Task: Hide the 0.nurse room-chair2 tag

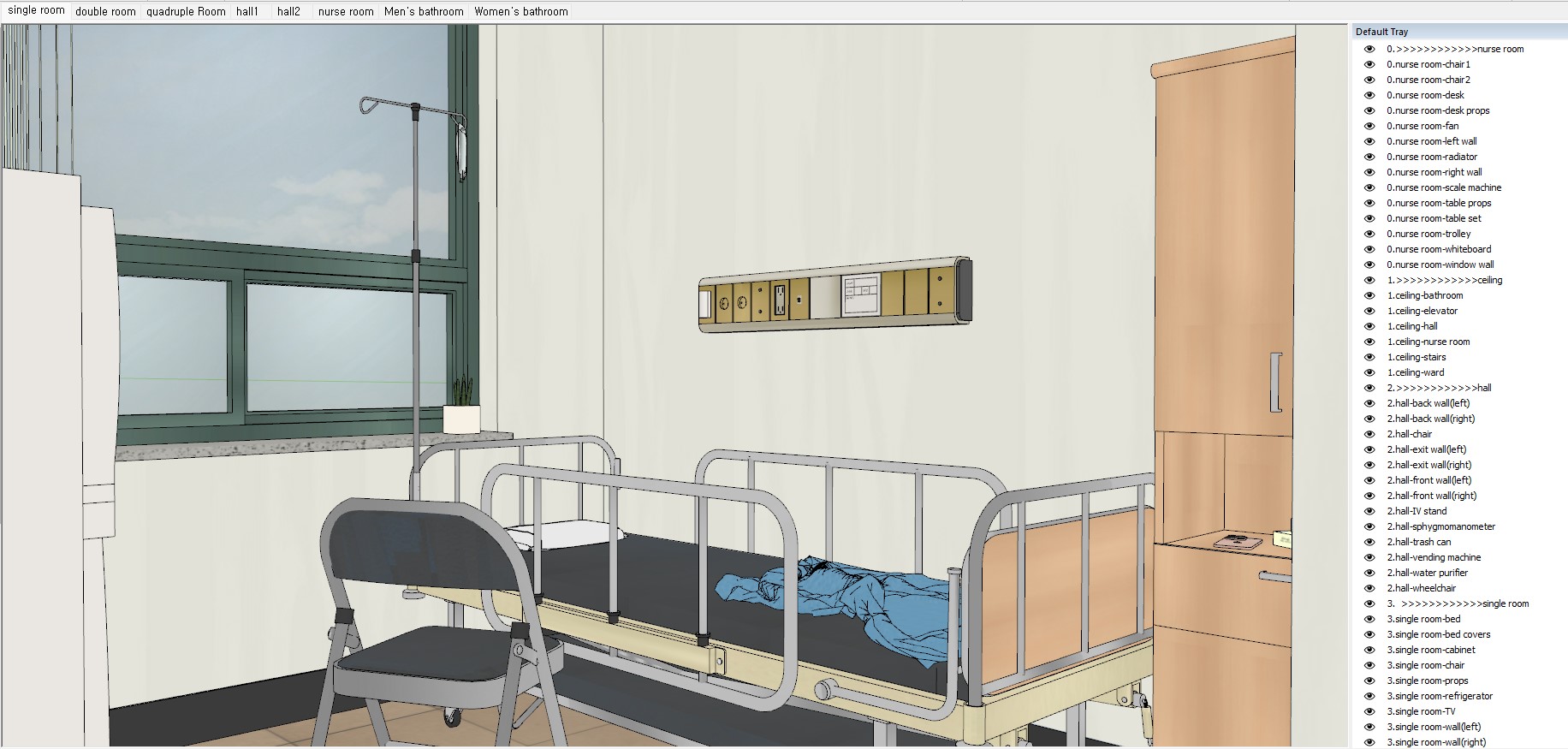Action: (x=1369, y=80)
